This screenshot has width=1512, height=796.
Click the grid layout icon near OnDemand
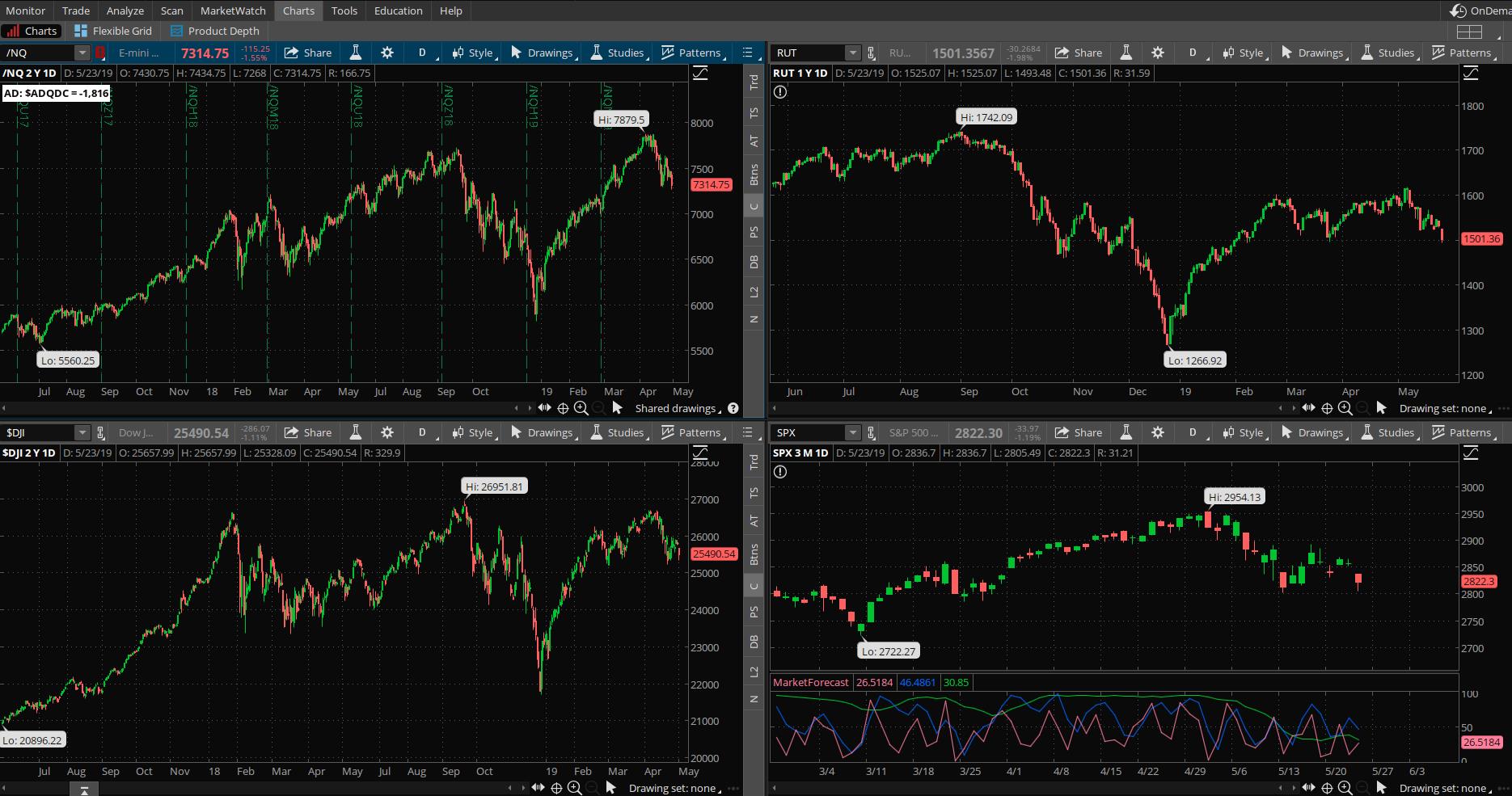(x=1469, y=32)
